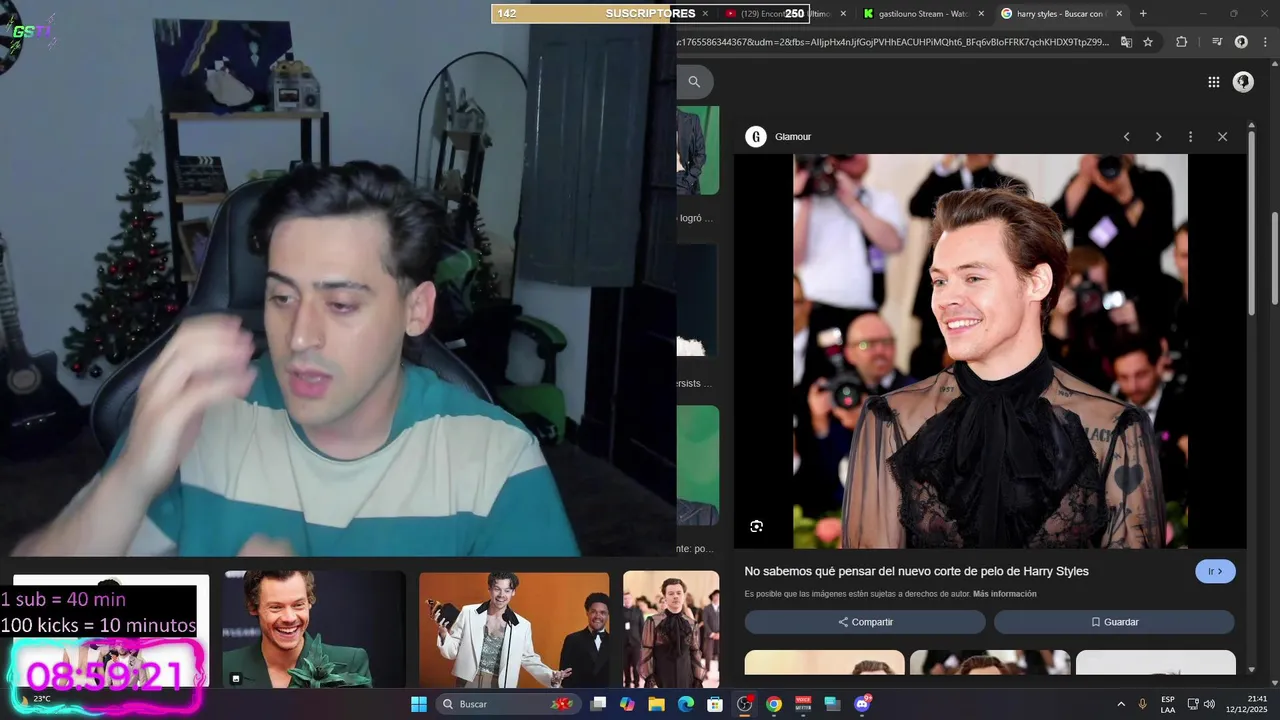Image resolution: width=1280 pixels, height=720 pixels.
Task: Close the harry styles search tab
Action: 1119,13
